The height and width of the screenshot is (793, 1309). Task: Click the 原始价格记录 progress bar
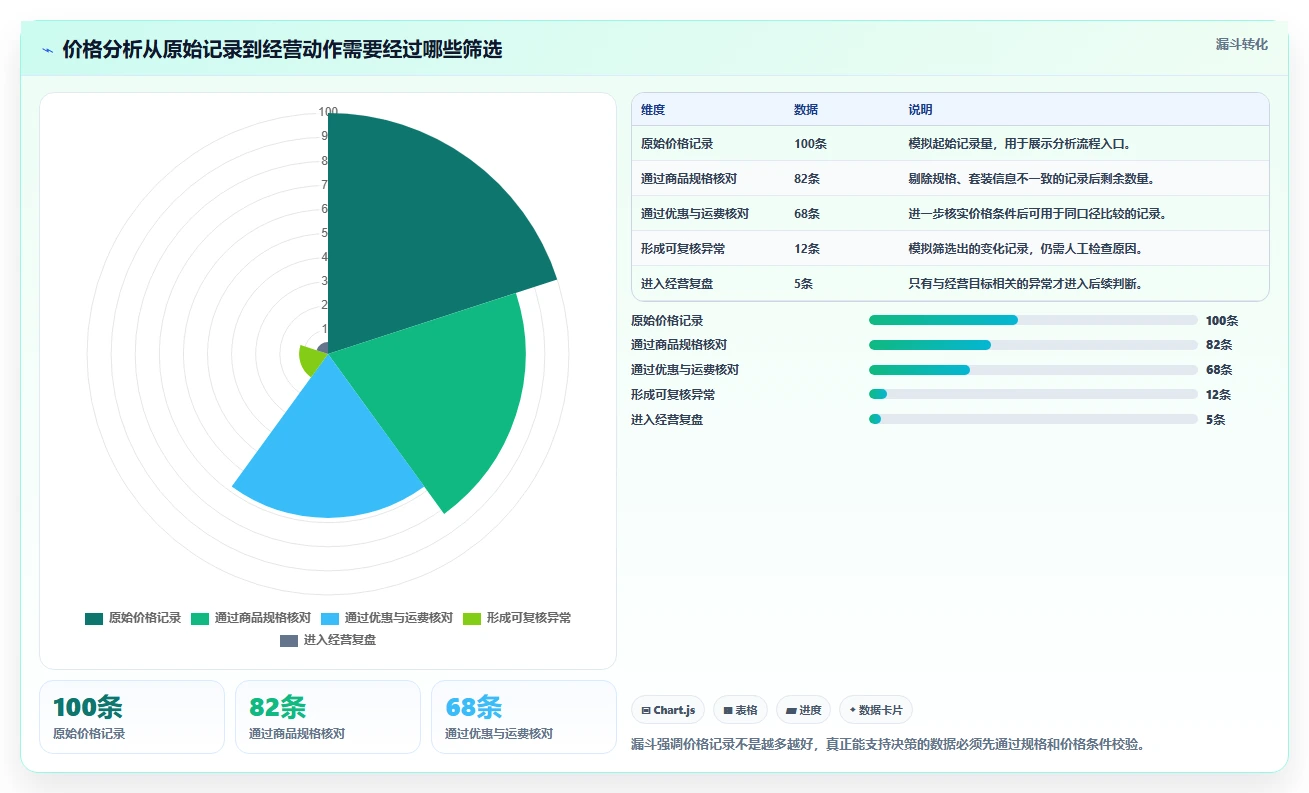(x=1033, y=320)
